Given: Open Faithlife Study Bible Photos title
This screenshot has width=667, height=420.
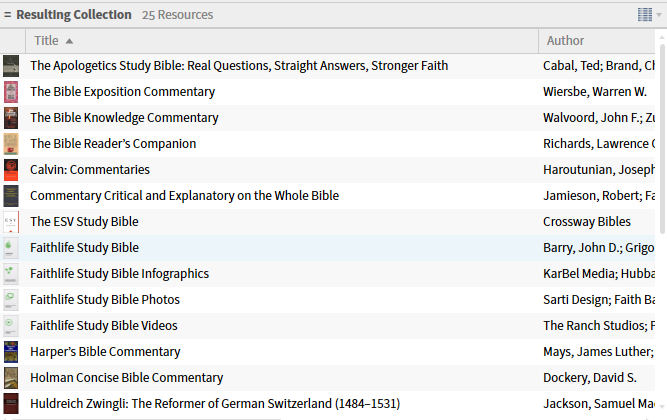Looking at the screenshot, I should click(105, 300).
